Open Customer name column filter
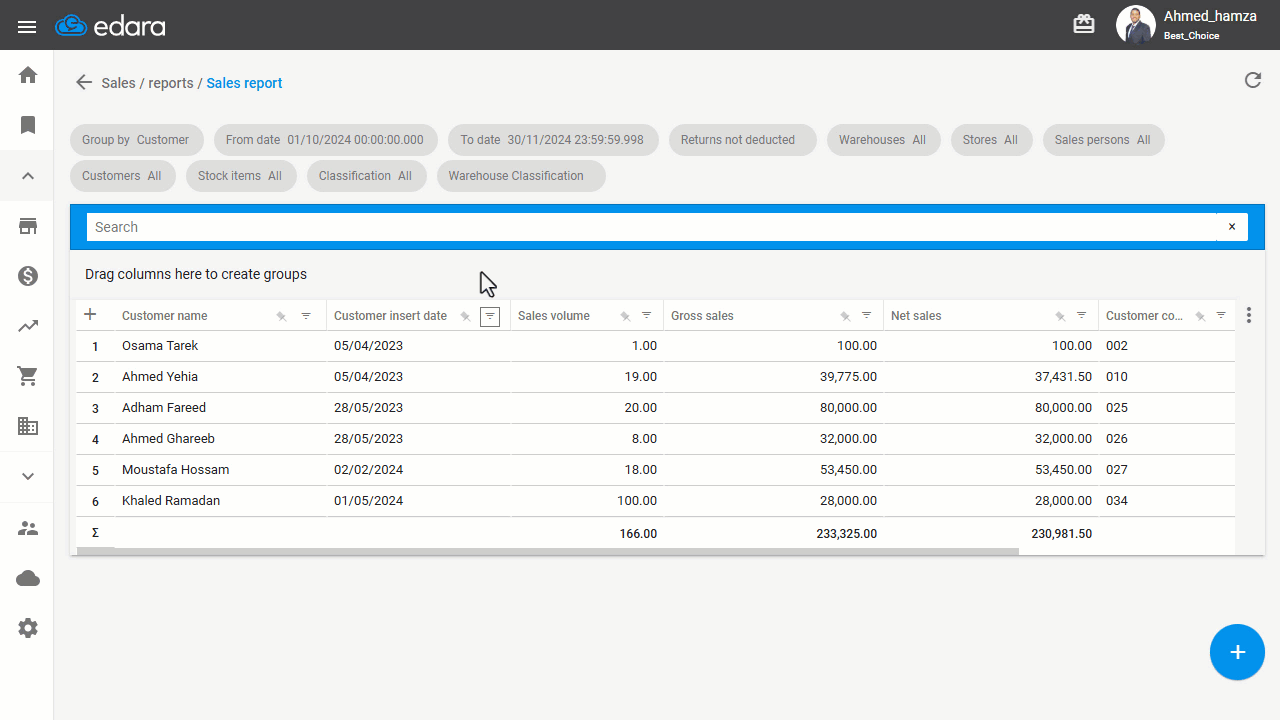 tap(306, 316)
